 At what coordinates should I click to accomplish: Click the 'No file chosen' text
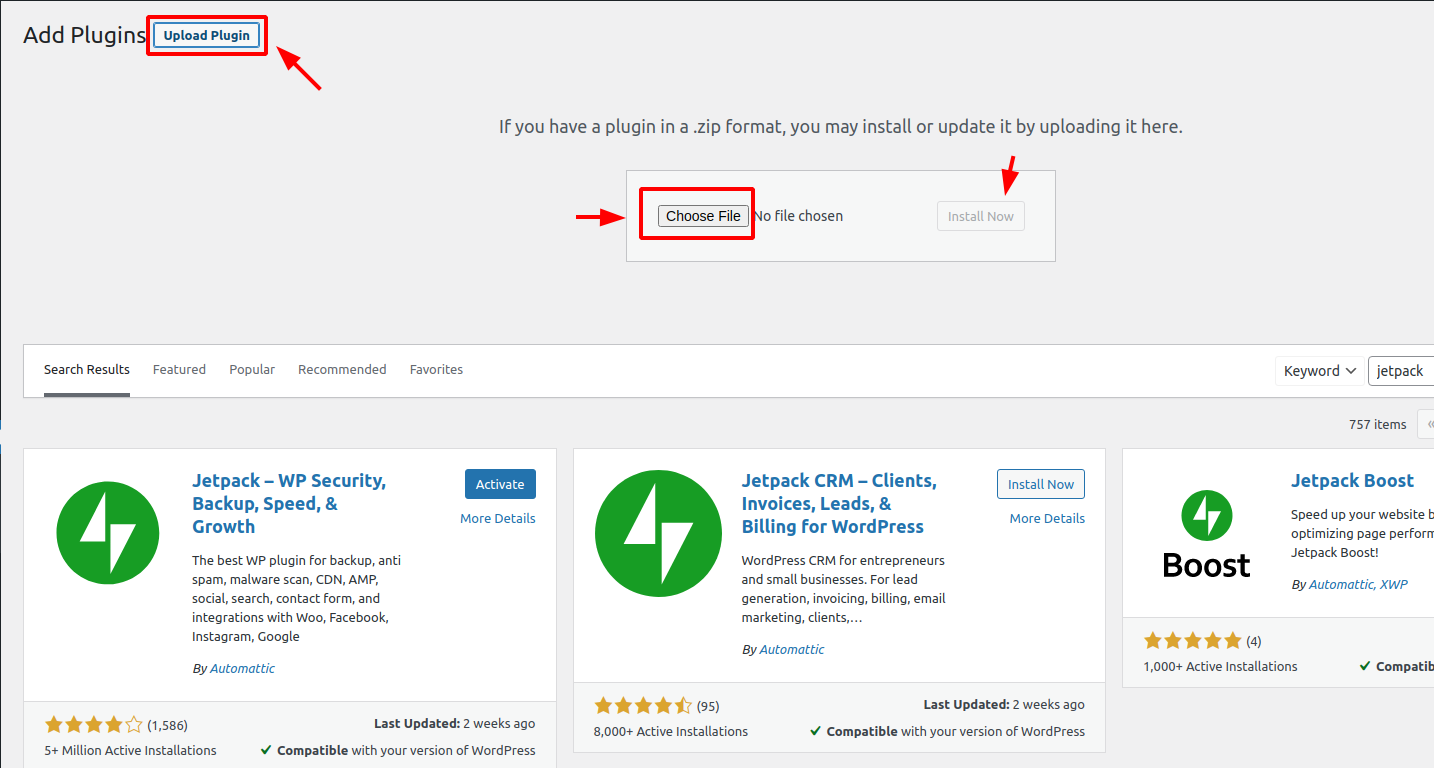coord(798,216)
